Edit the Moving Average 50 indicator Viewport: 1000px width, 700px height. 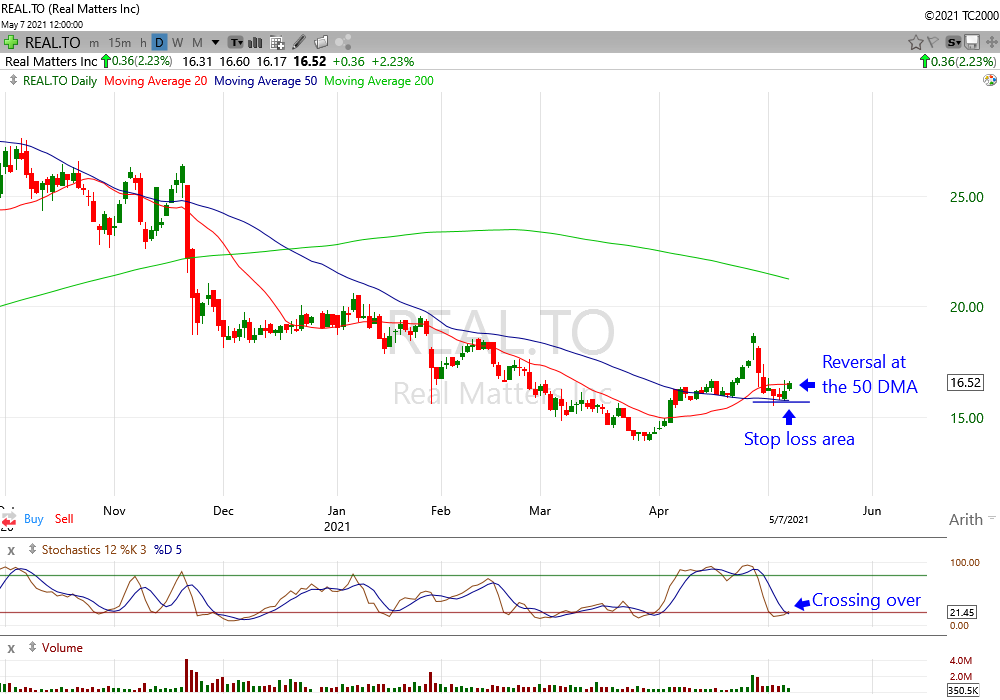point(265,81)
